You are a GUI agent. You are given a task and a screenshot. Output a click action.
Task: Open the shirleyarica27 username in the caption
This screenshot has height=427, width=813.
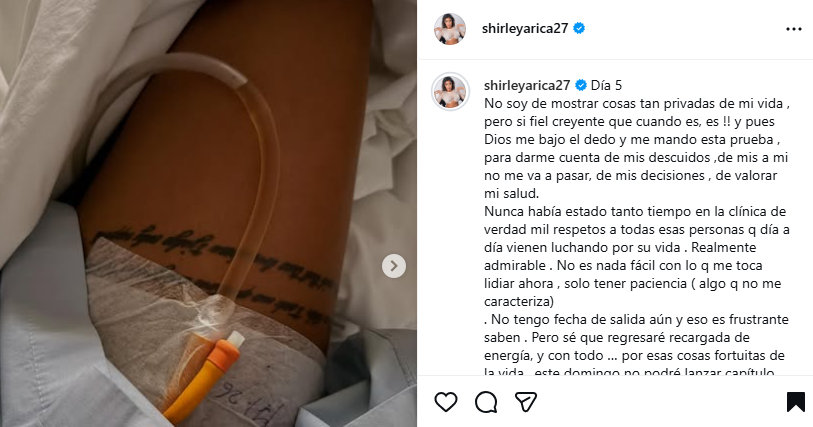tap(527, 85)
